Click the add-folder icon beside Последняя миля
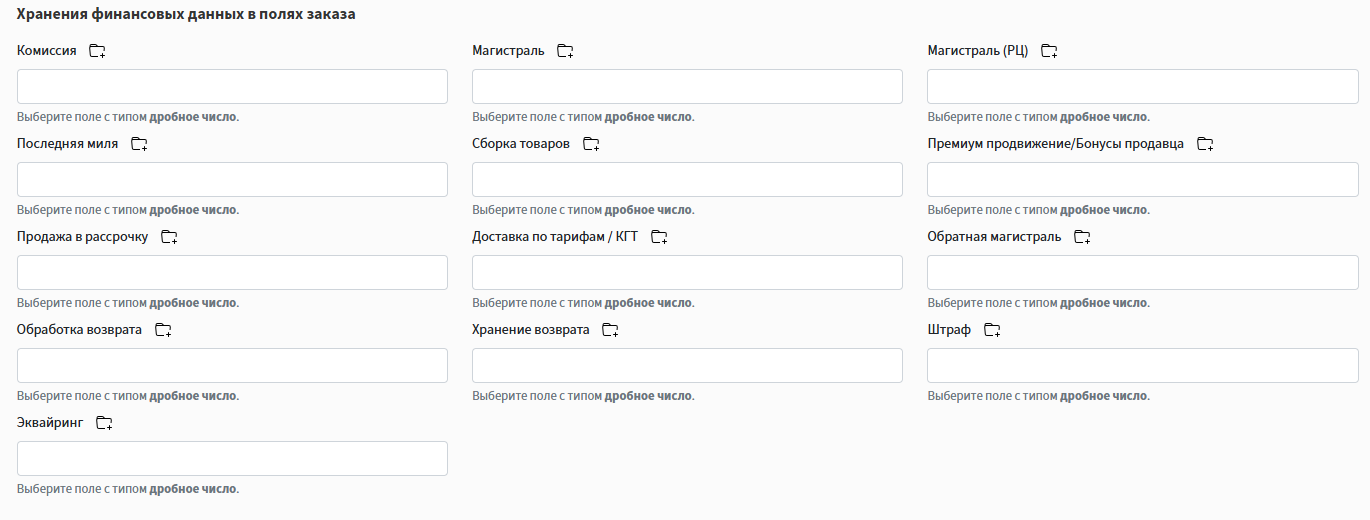This screenshot has height=520, width=1370. click(x=139, y=144)
